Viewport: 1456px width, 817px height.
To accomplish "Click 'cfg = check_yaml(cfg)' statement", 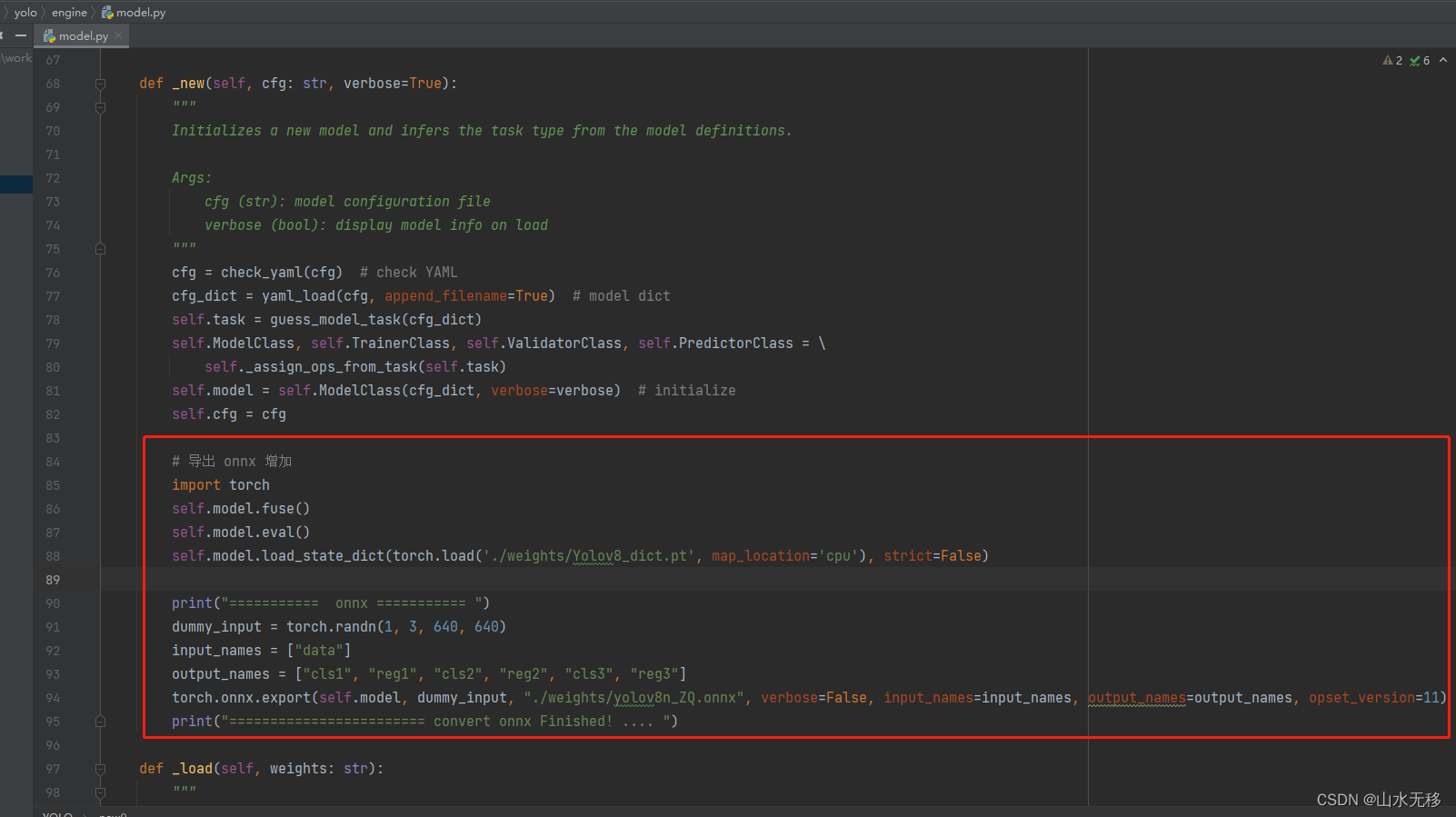I will tap(257, 273).
